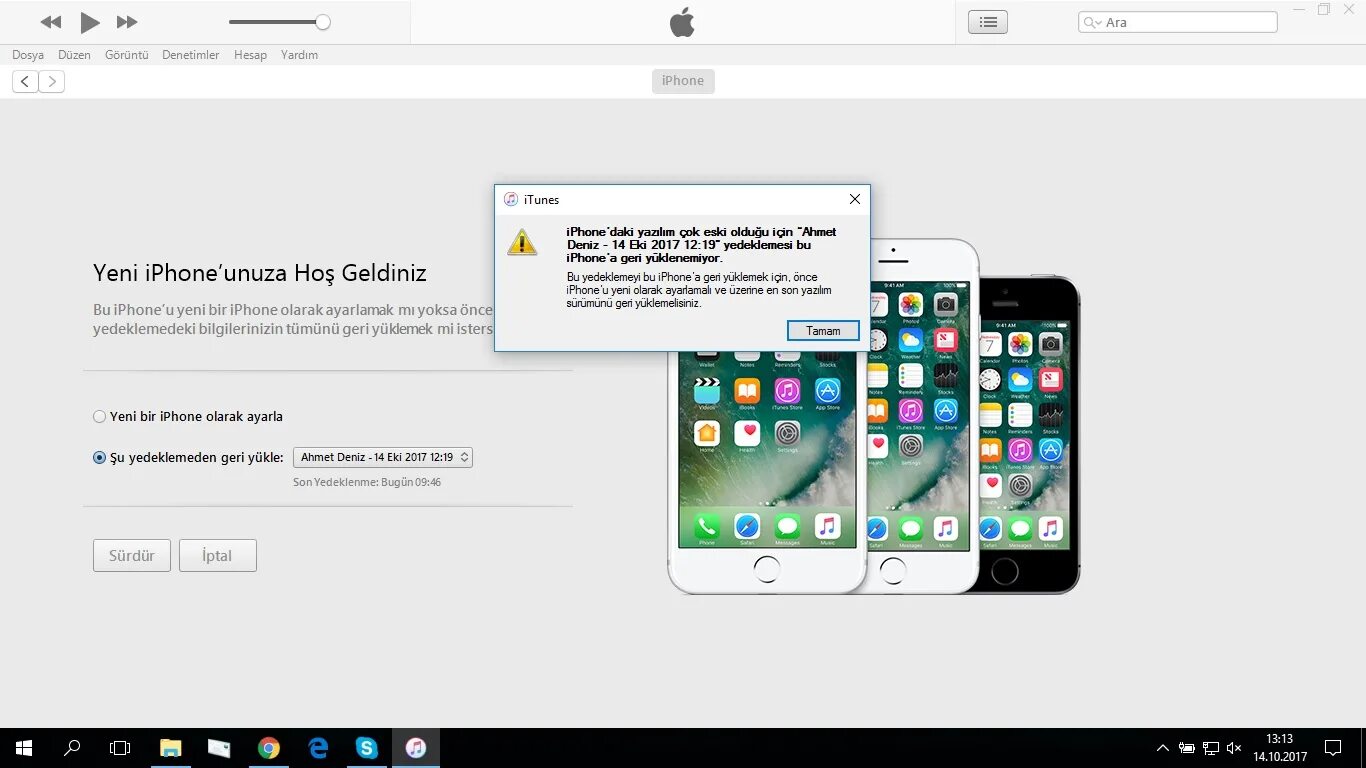
Task: Click the Apple logo in header
Action: (682, 22)
